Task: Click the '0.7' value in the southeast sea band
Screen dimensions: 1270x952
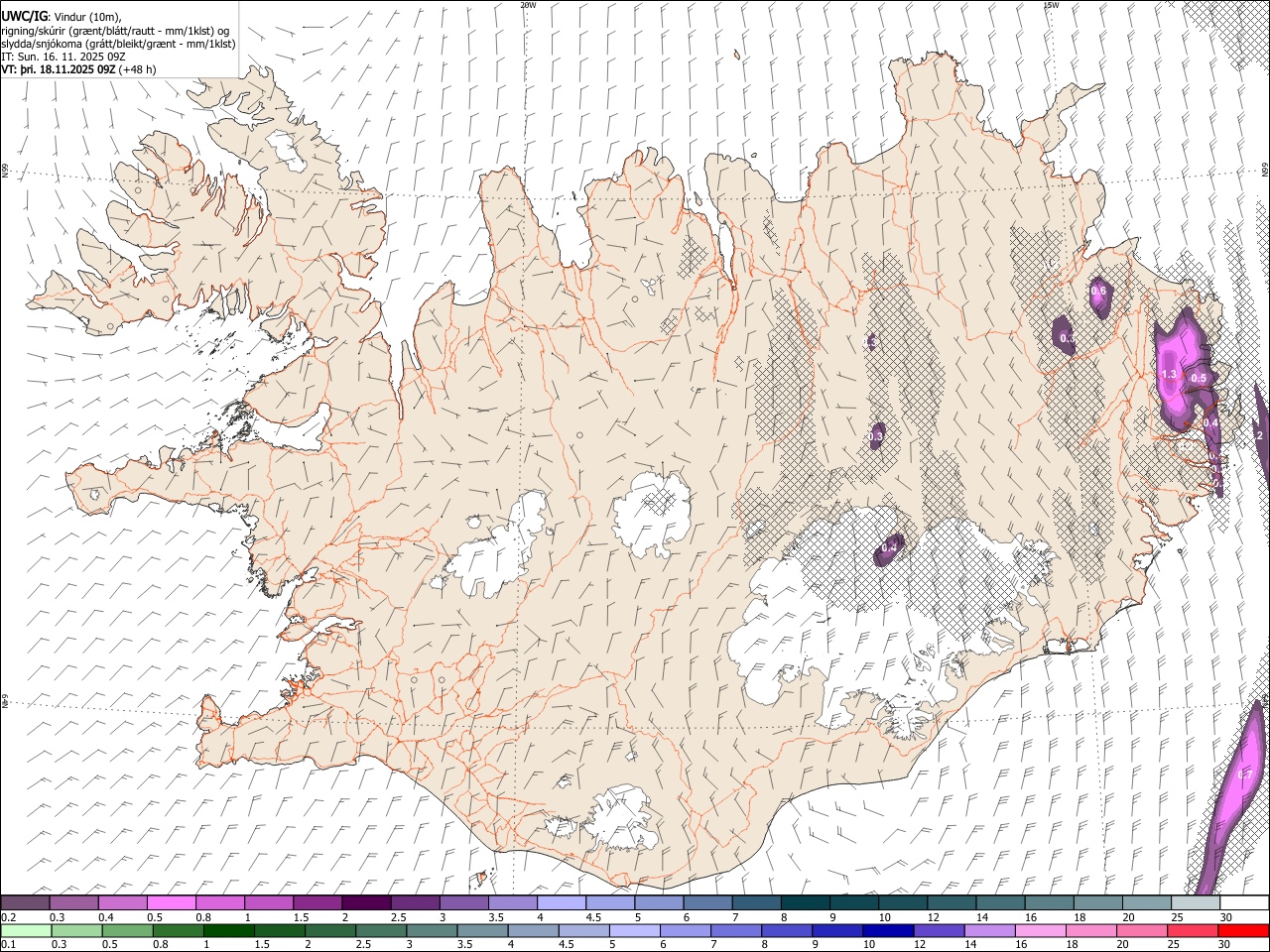Action: pyautogui.click(x=1247, y=774)
